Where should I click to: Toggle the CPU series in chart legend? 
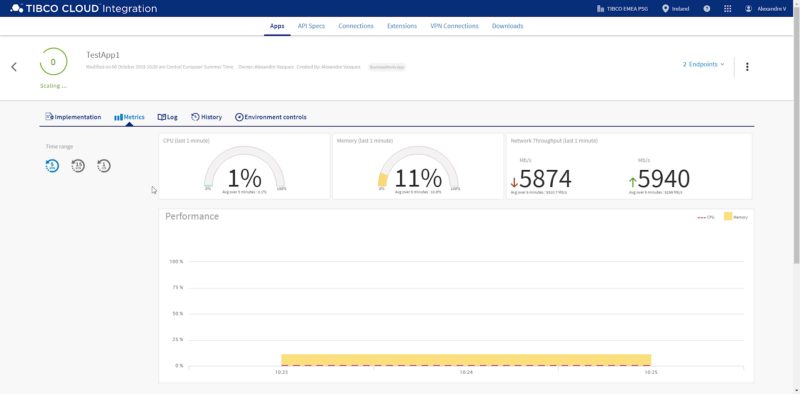click(706, 217)
